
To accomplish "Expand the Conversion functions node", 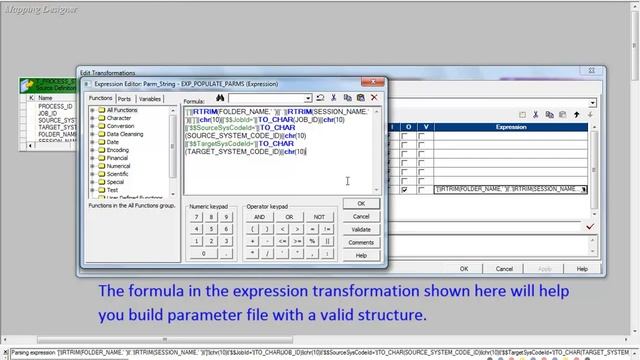I will point(92,126).
